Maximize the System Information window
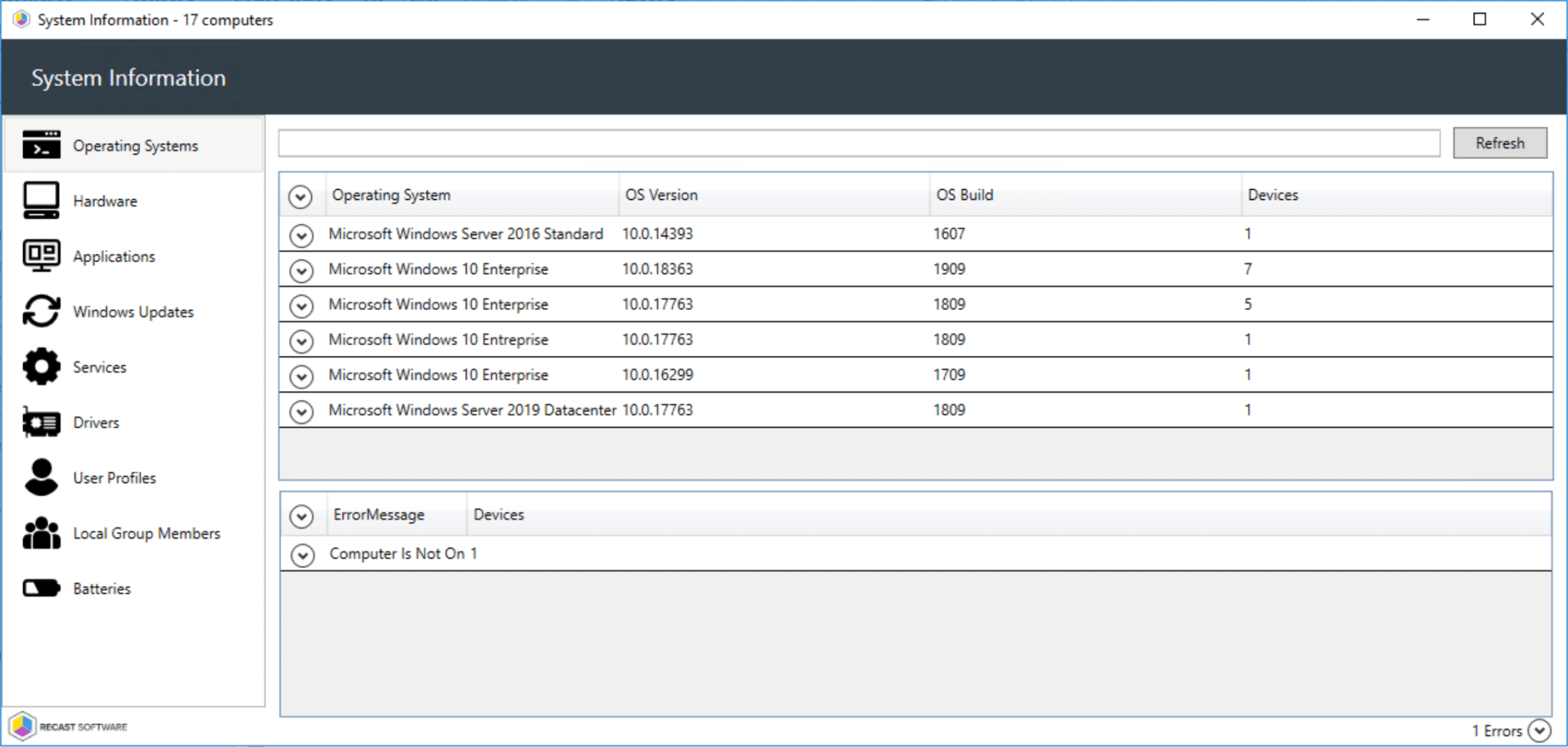The image size is (1568, 747). click(1480, 19)
